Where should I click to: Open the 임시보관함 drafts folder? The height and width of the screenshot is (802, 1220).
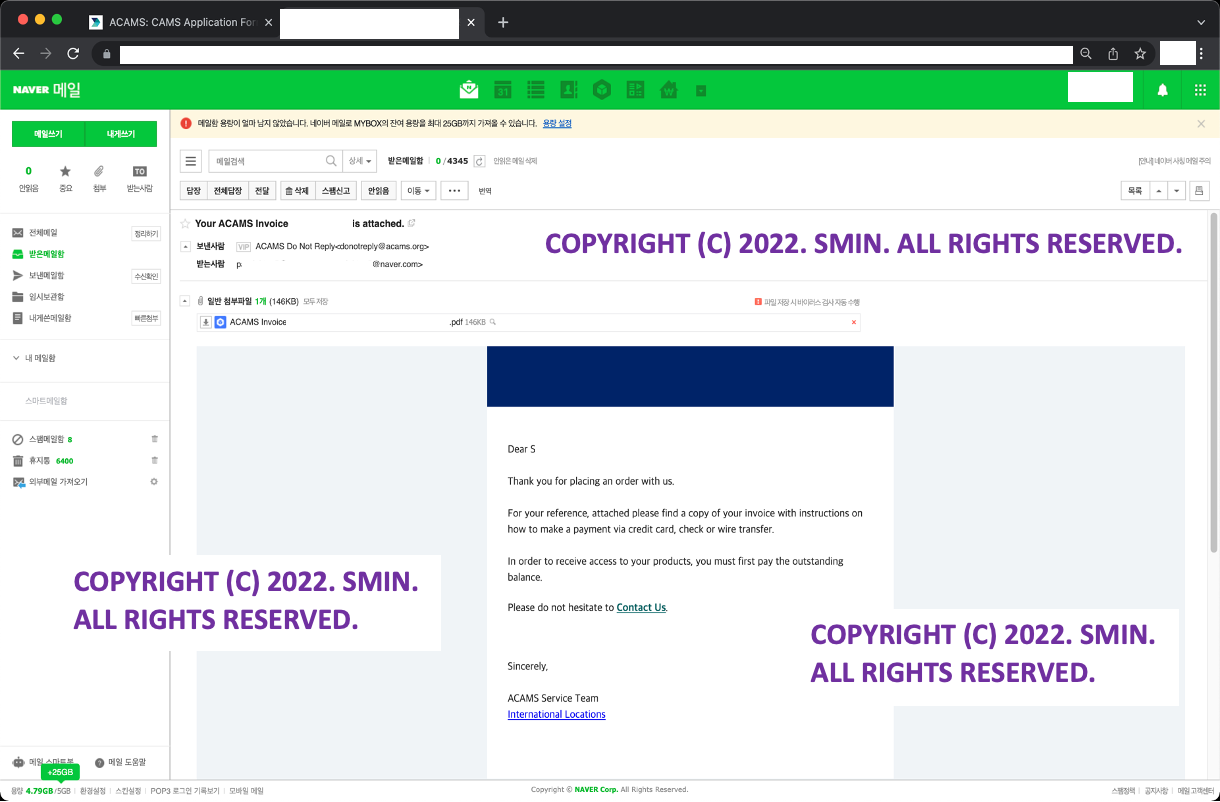coord(46,297)
